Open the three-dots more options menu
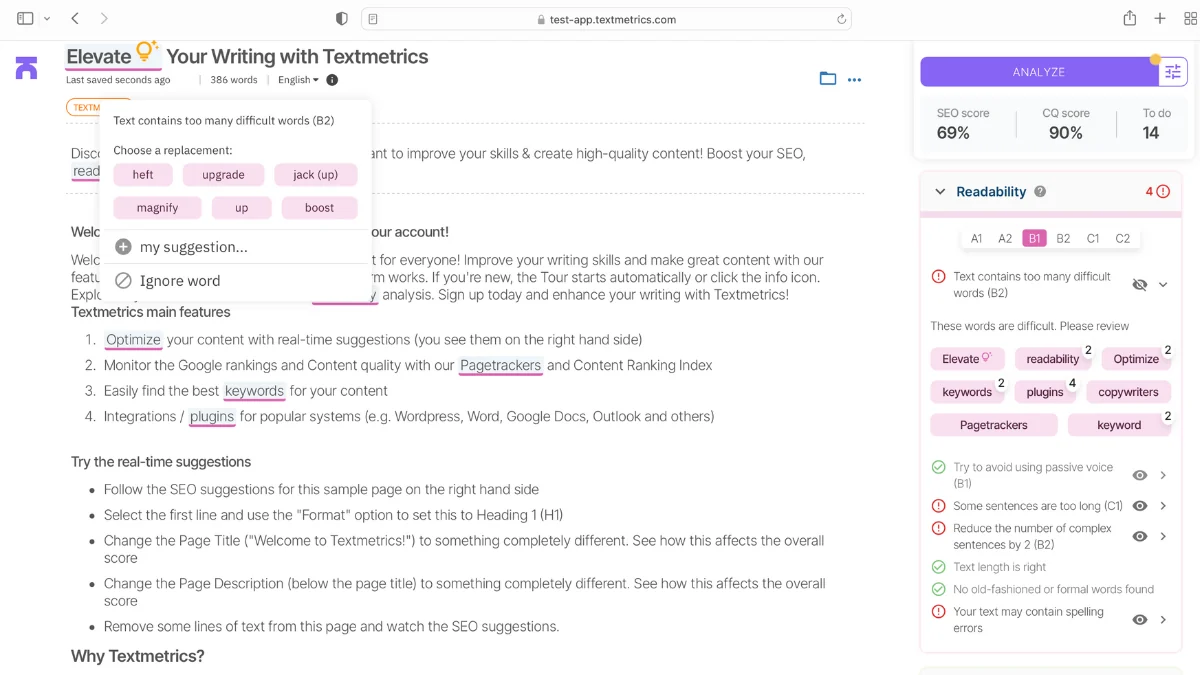1200x675 pixels. (854, 80)
